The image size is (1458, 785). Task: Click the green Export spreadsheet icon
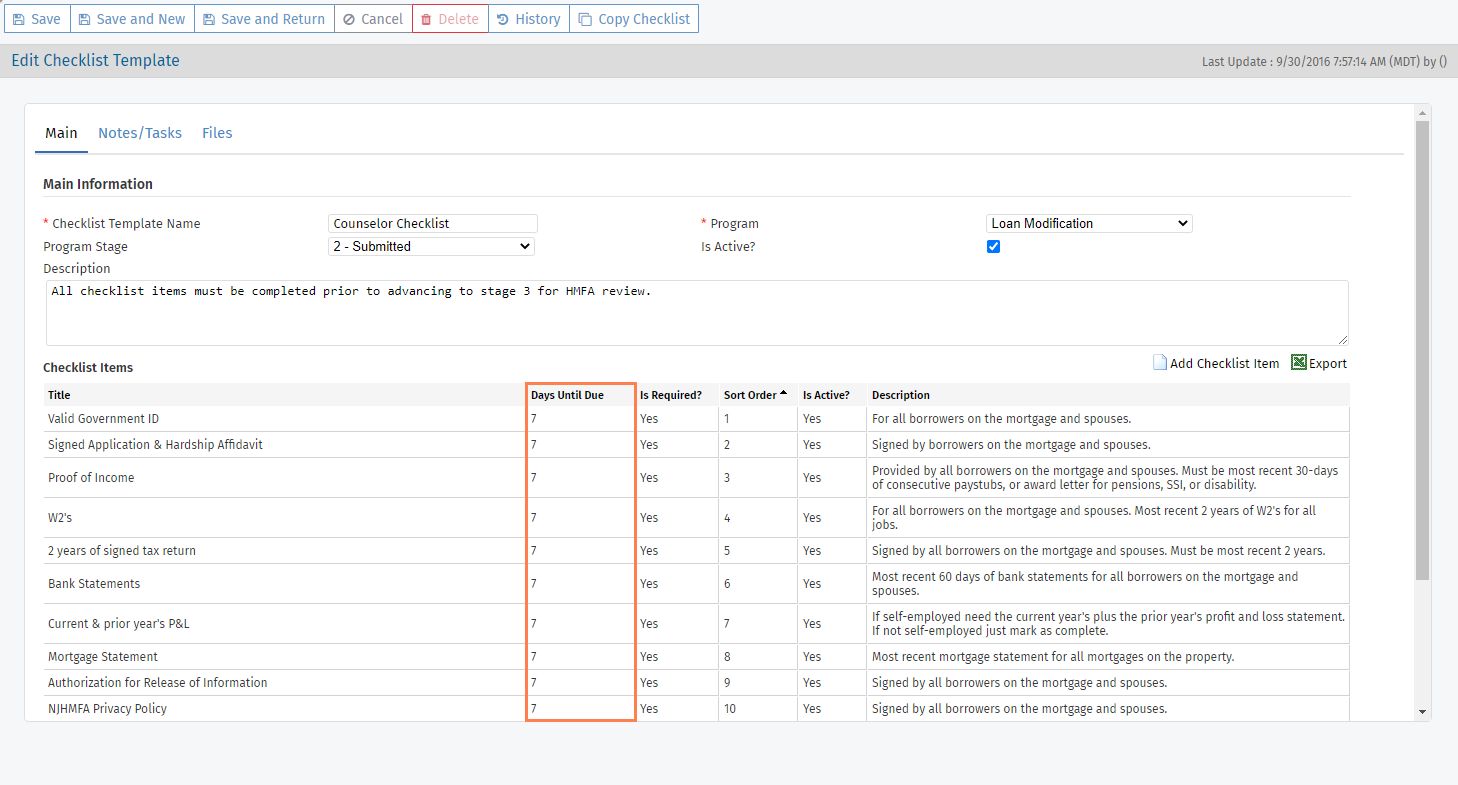pos(1298,362)
